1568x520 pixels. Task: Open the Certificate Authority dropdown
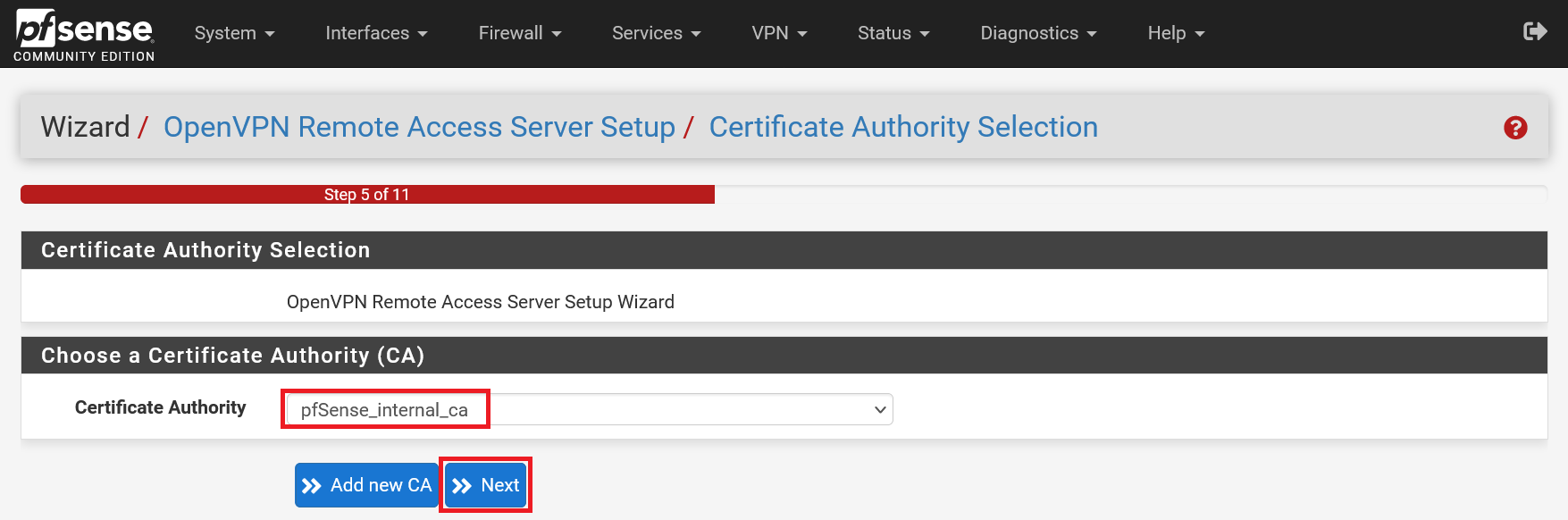point(590,409)
